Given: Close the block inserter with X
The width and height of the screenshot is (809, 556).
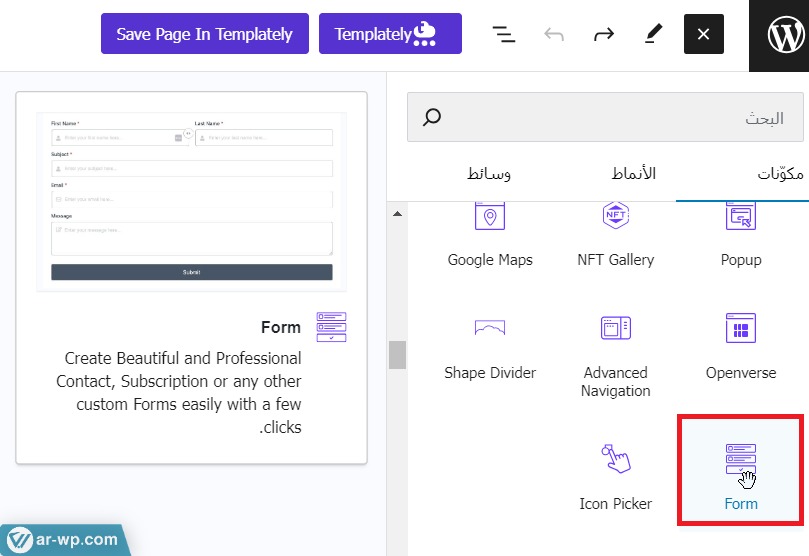Looking at the screenshot, I should coord(703,35).
